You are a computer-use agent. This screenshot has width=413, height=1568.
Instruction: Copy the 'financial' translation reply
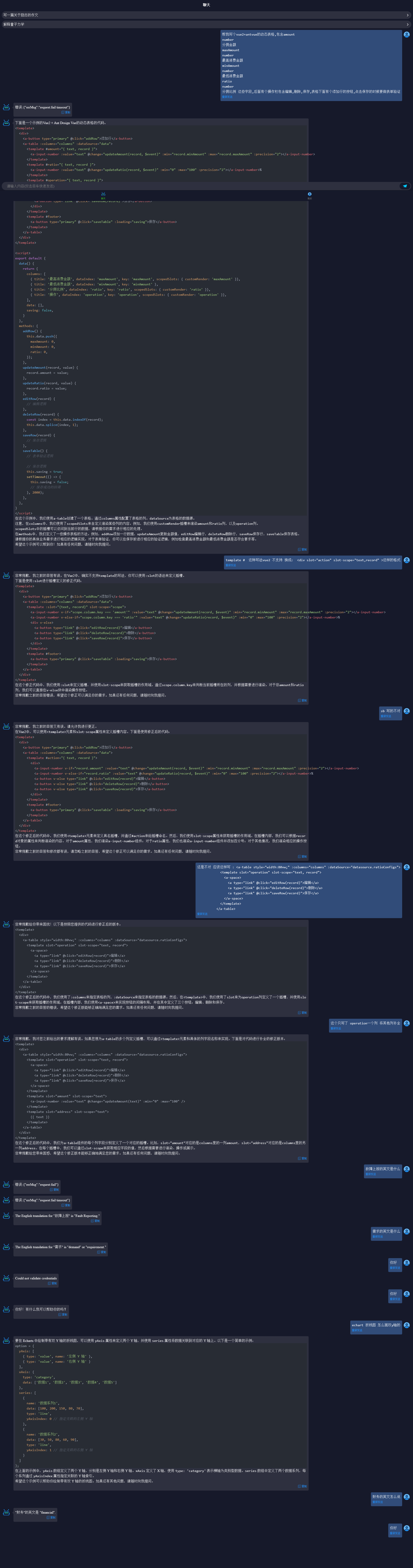[x=51, y=1517]
